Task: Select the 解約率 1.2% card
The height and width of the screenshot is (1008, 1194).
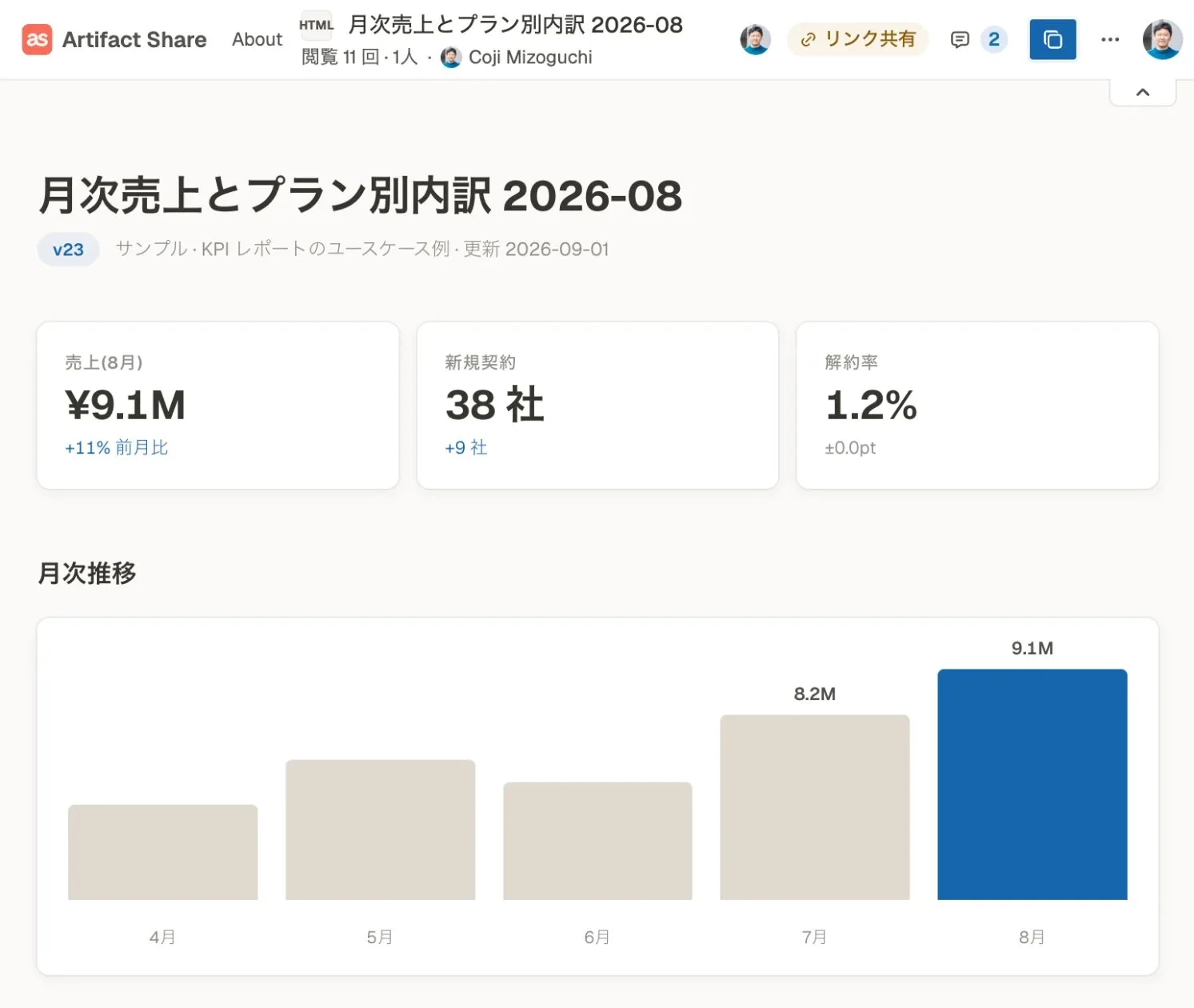Action: point(977,406)
